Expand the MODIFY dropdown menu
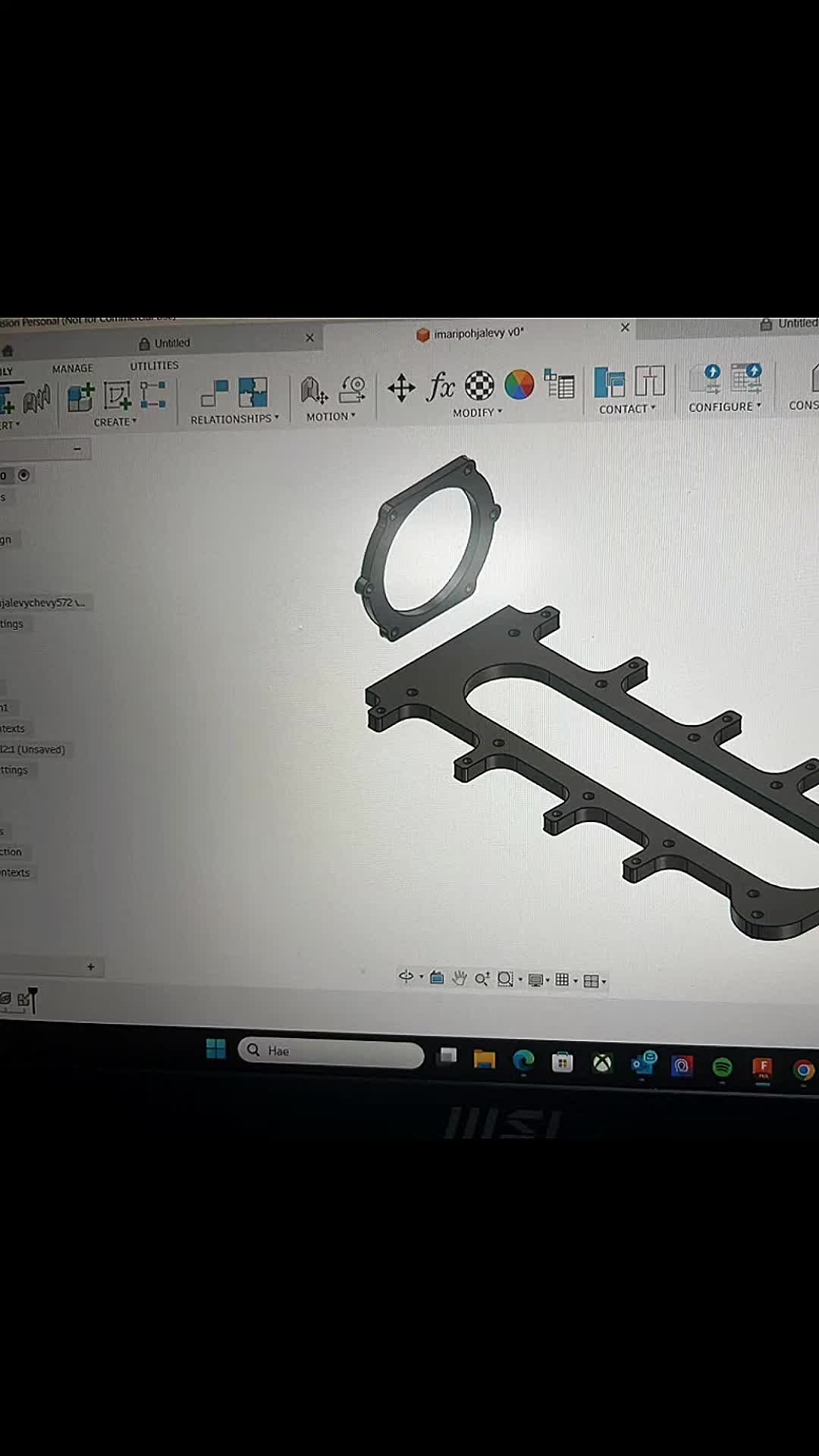This screenshot has width=819, height=1456. tap(478, 413)
